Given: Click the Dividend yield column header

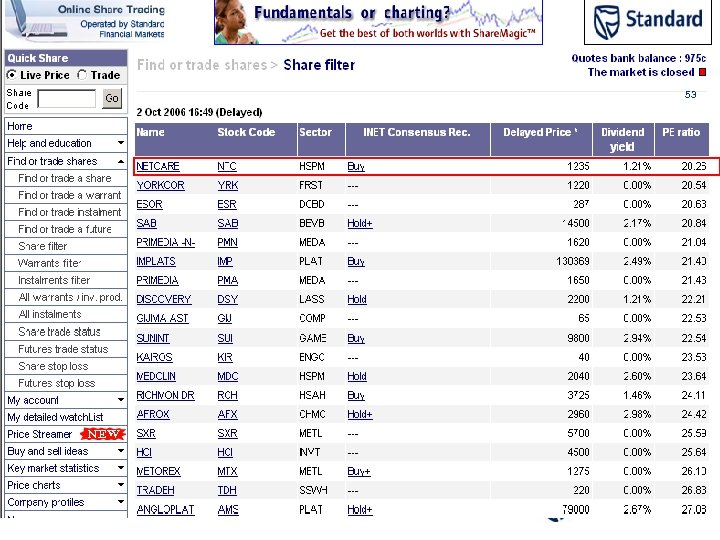Looking at the screenshot, I should (623, 139).
